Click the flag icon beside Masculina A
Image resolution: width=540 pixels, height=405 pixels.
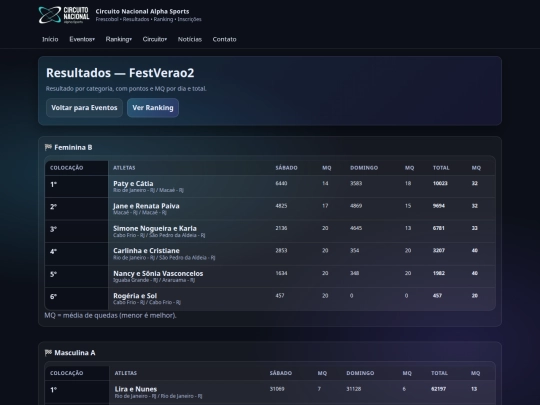click(48, 353)
